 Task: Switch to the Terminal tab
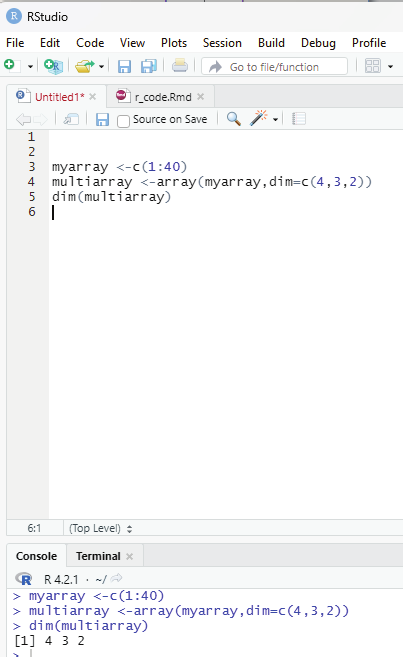[x=98, y=556]
